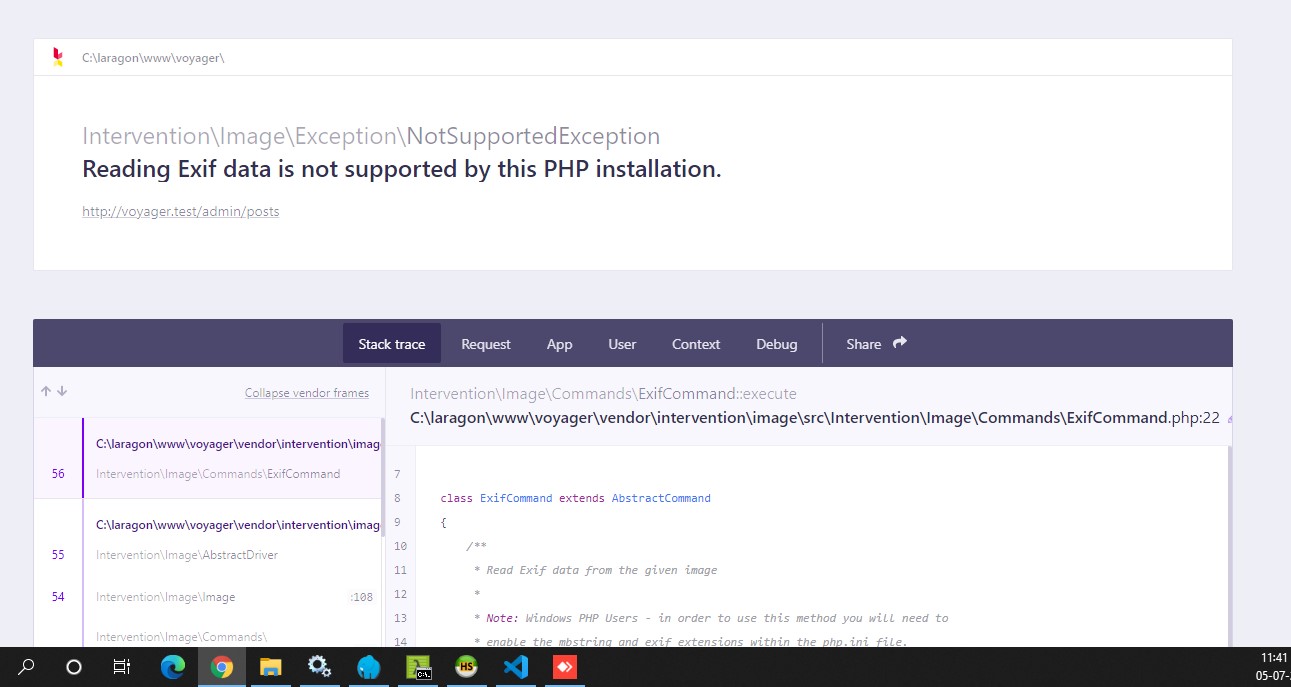1291x687 pixels.
Task: Select stack frame 54 Intervention\Image\Image
Action: [208, 597]
